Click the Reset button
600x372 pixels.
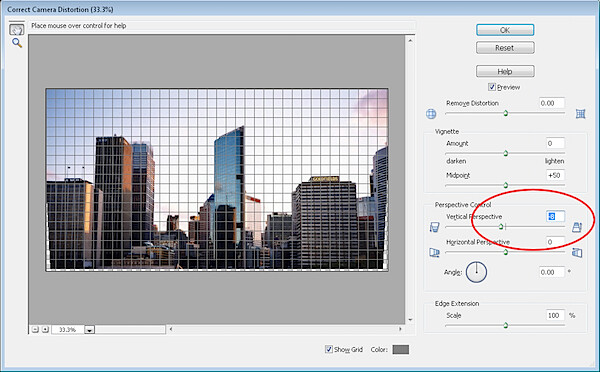(505, 48)
